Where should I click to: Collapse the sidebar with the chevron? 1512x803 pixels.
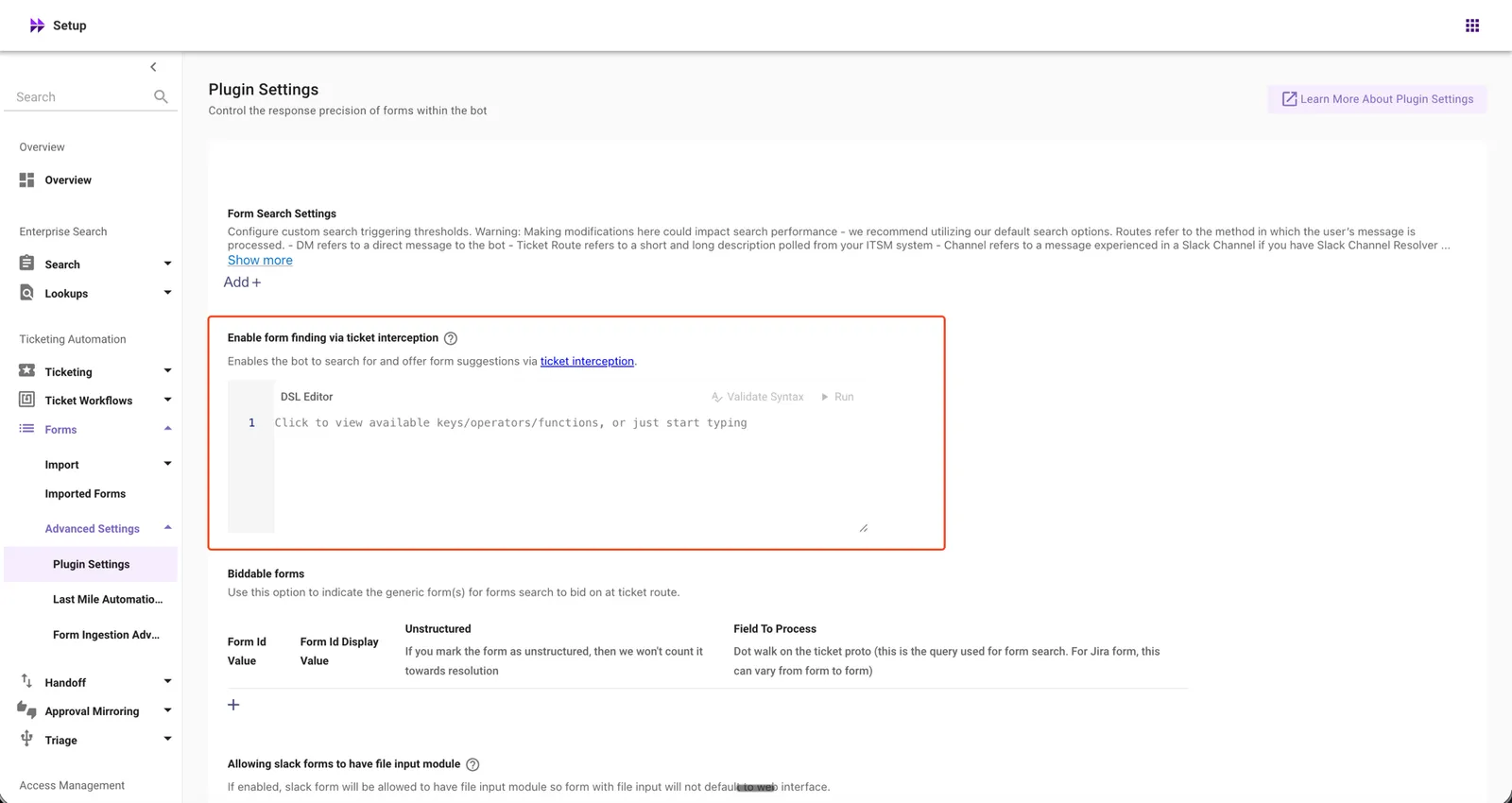tap(153, 67)
